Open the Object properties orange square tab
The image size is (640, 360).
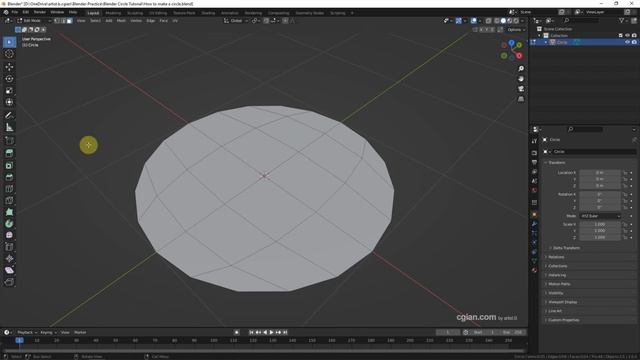(534, 214)
